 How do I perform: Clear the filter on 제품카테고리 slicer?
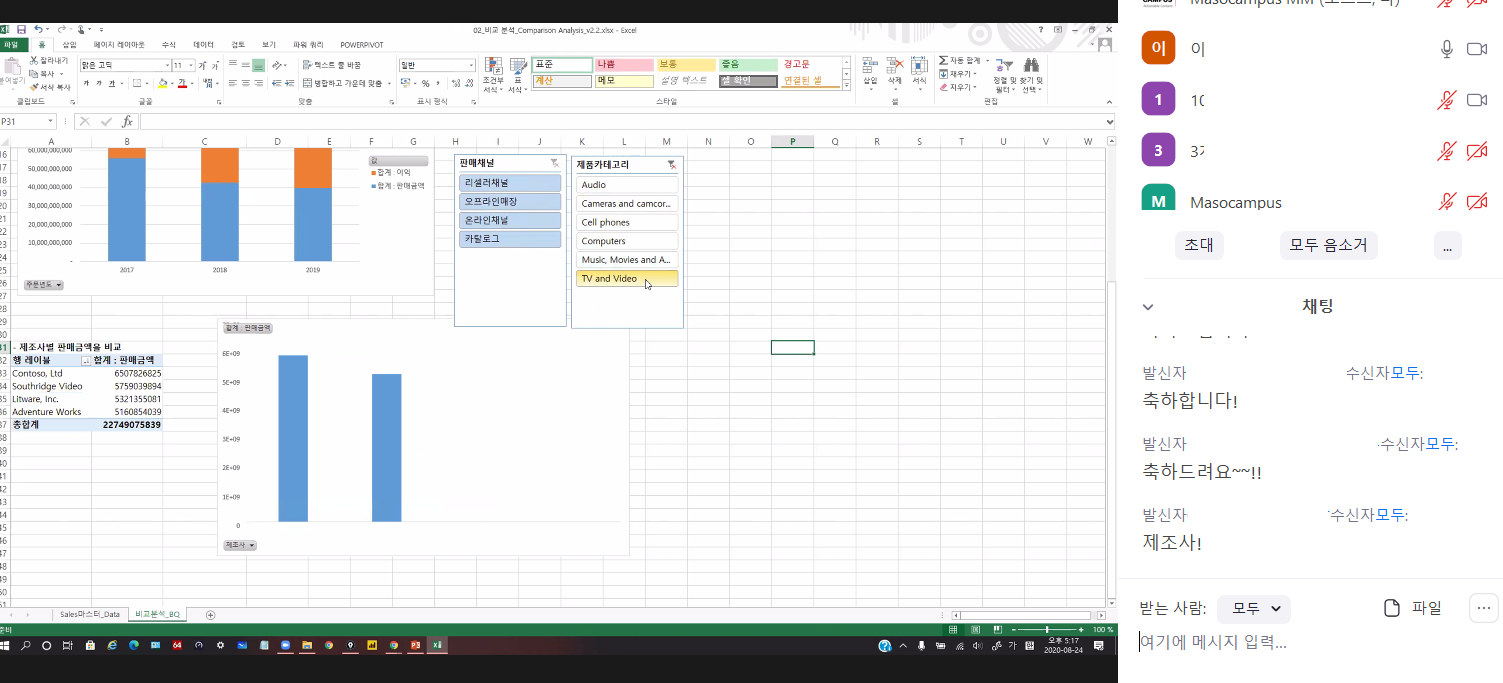pos(672,164)
